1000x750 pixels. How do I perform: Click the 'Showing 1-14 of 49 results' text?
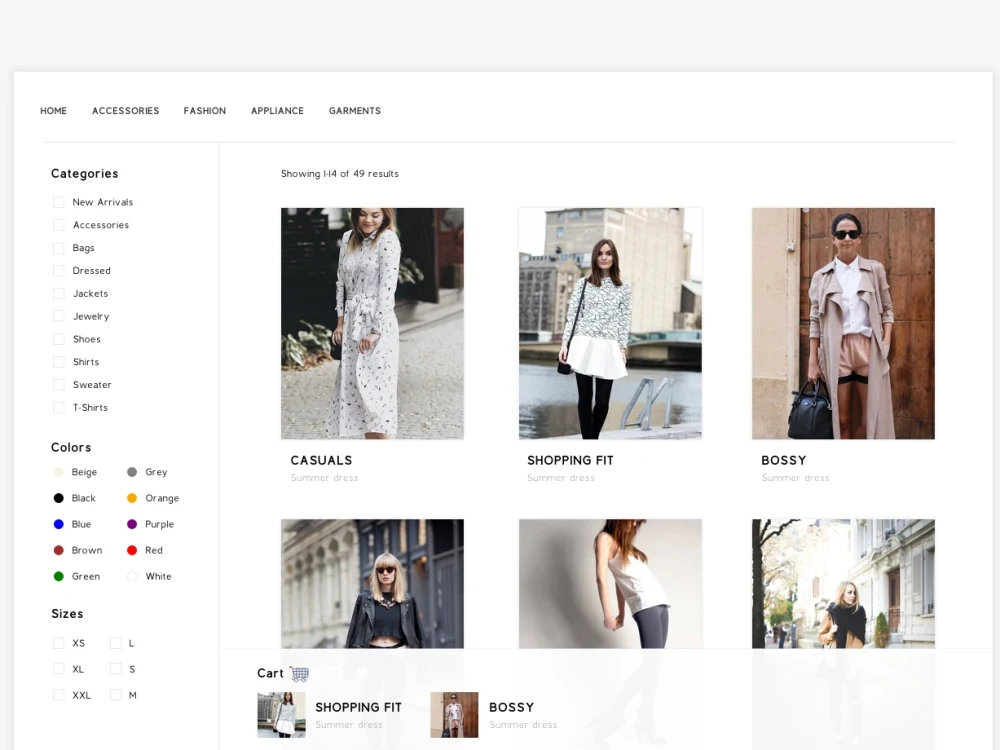(340, 173)
